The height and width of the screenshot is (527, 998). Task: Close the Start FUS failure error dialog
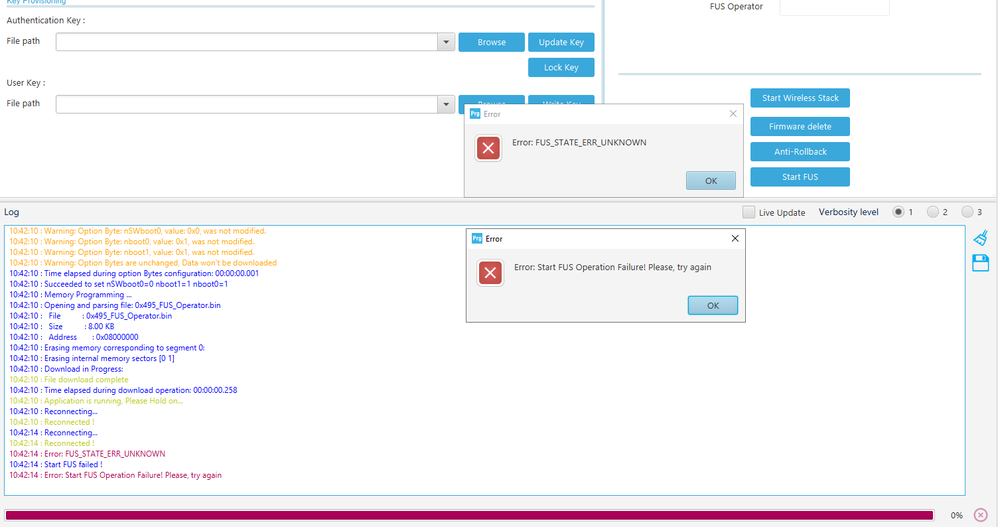(735, 239)
